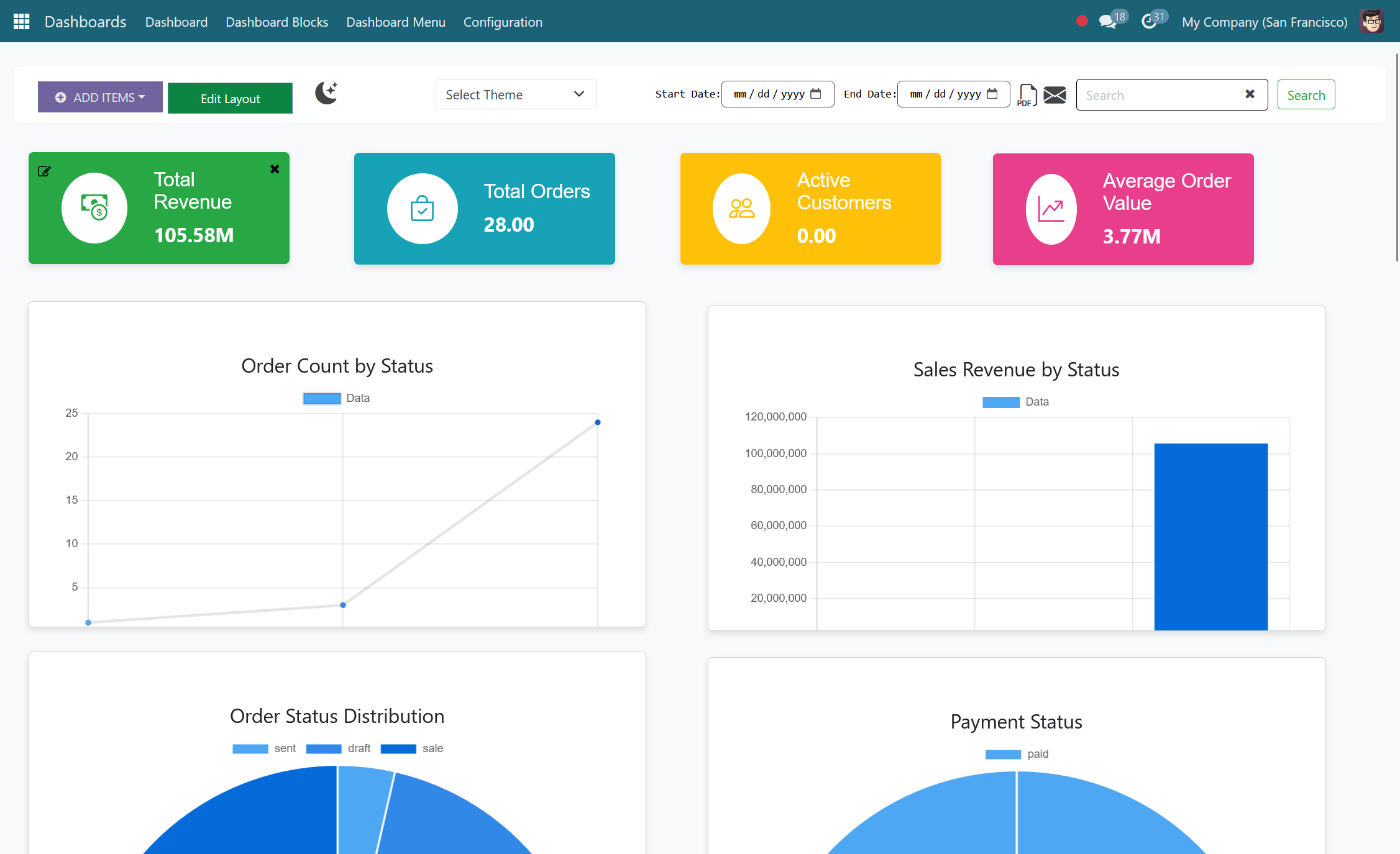This screenshot has width=1400, height=854.
Task: Open the Select Theme dropdown
Action: click(516, 94)
